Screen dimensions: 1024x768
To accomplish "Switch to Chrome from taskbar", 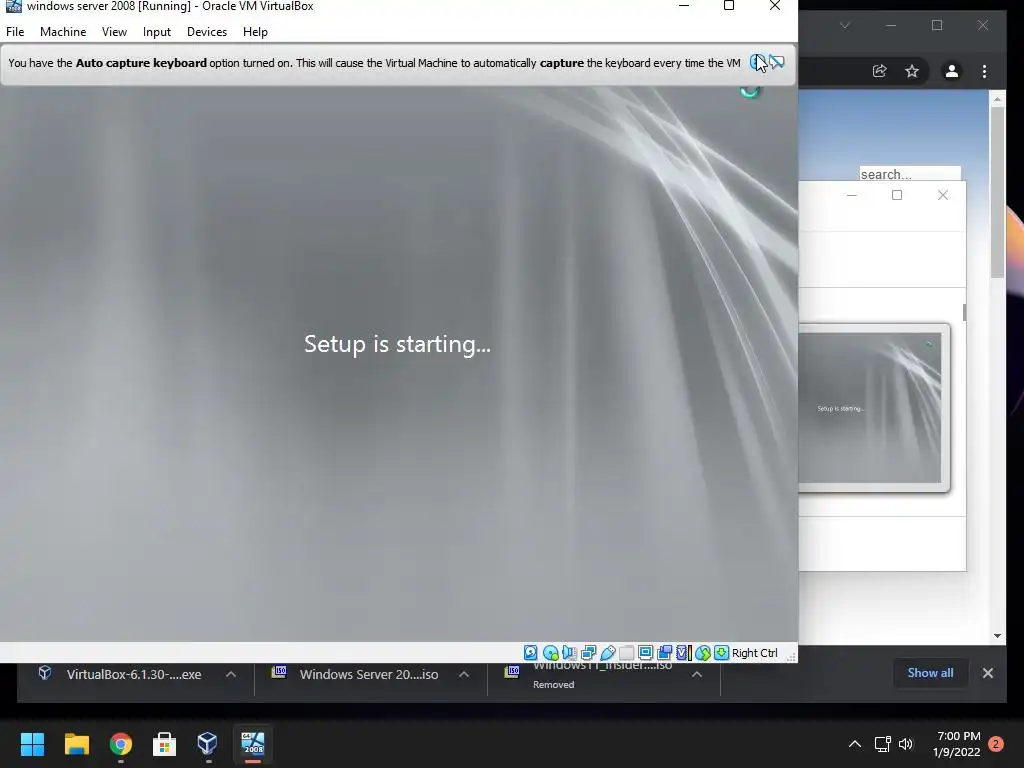I will click(121, 744).
